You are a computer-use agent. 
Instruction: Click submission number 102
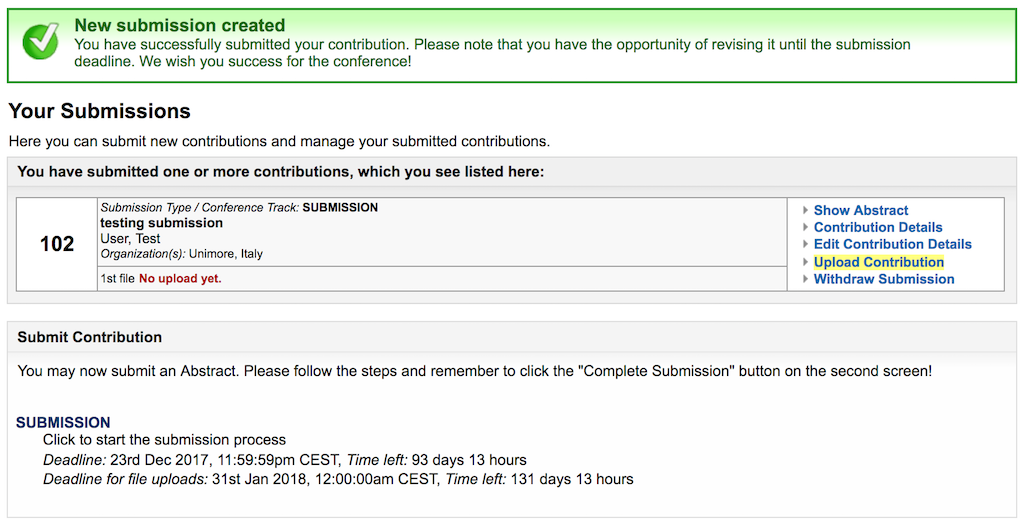click(57, 244)
